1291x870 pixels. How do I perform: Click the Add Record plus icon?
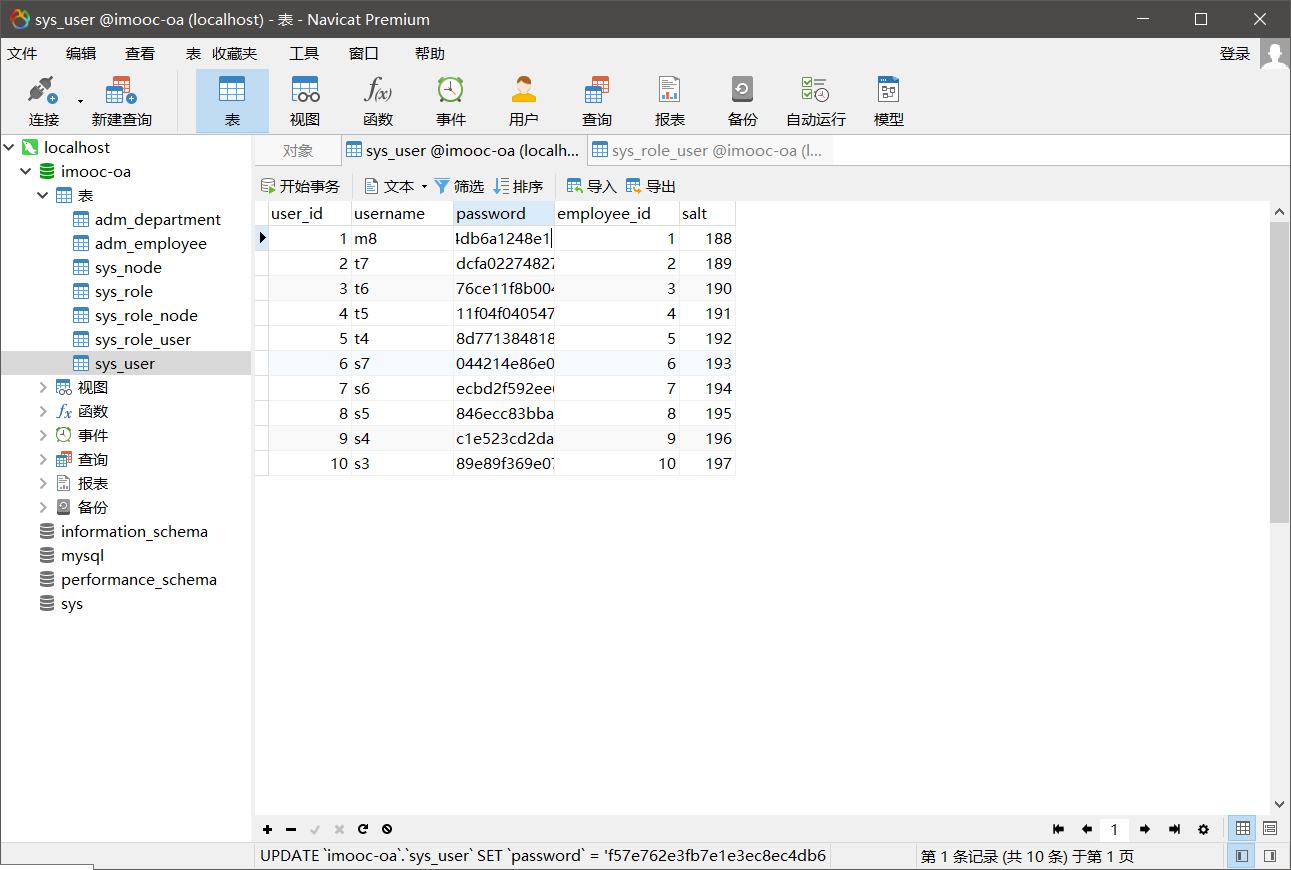pyautogui.click(x=267, y=829)
